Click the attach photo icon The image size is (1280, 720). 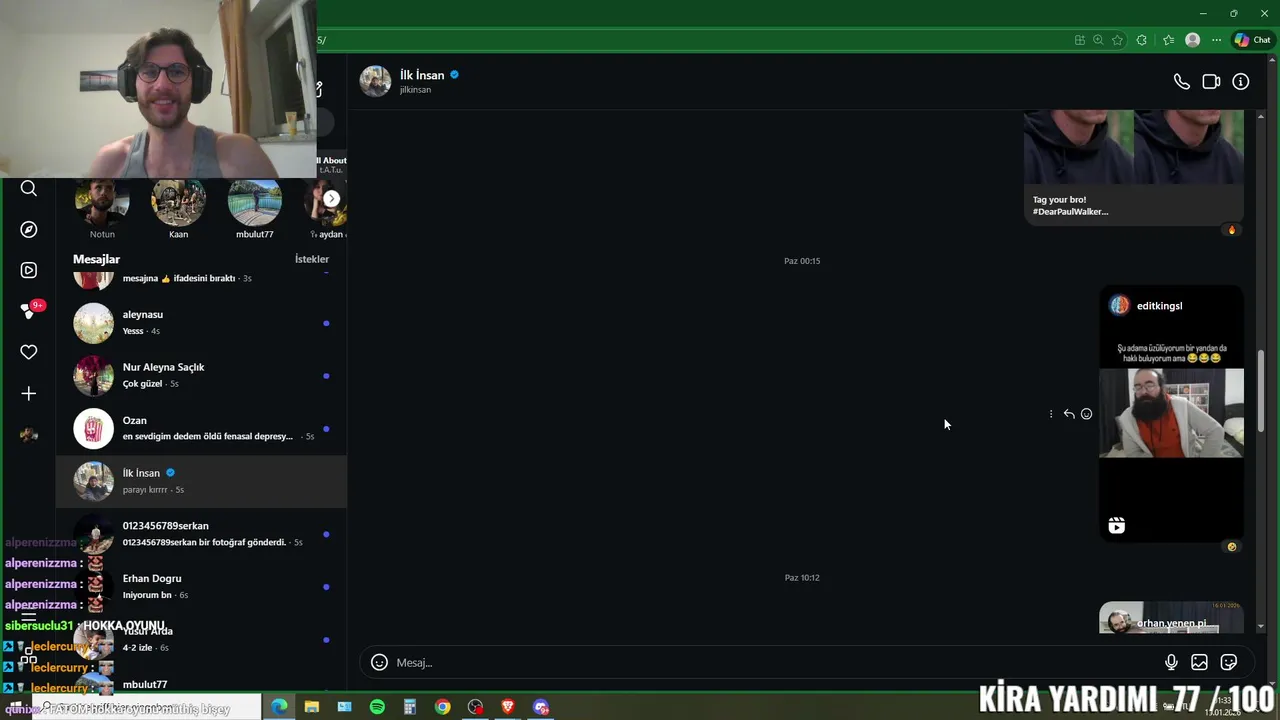pyautogui.click(x=1199, y=662)
